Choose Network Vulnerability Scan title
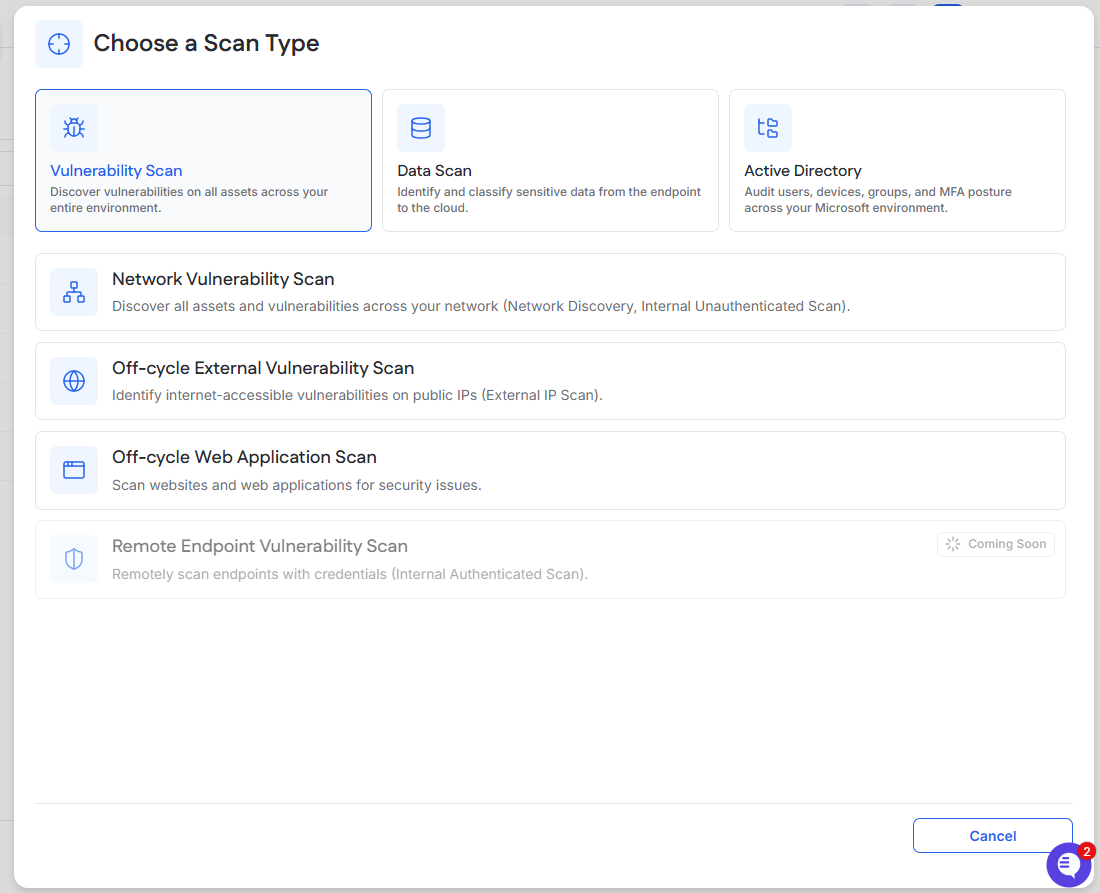1100x893 pixels. click(x=223, y=279)
